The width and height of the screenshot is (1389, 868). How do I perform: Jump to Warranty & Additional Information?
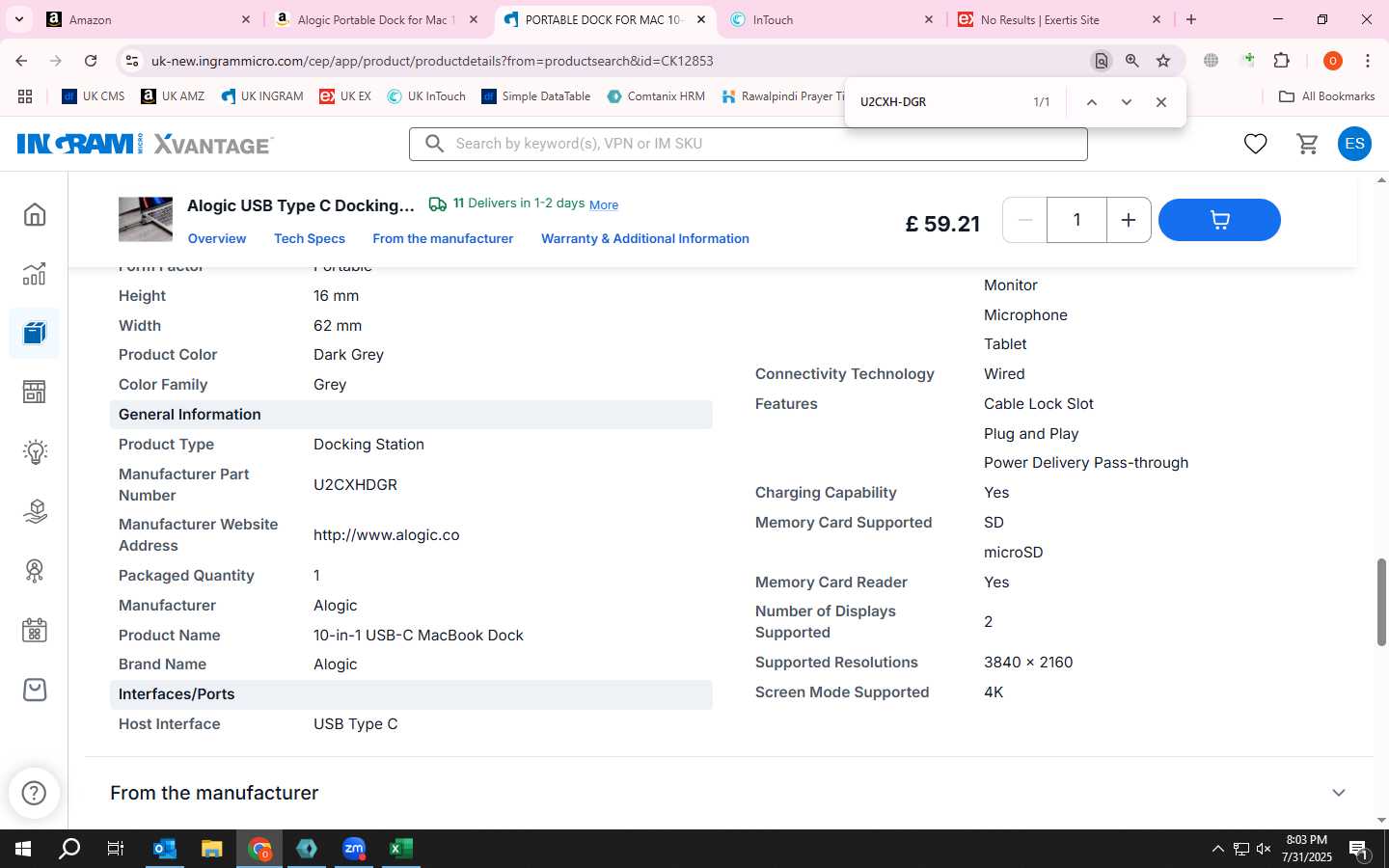pos(645,238)
